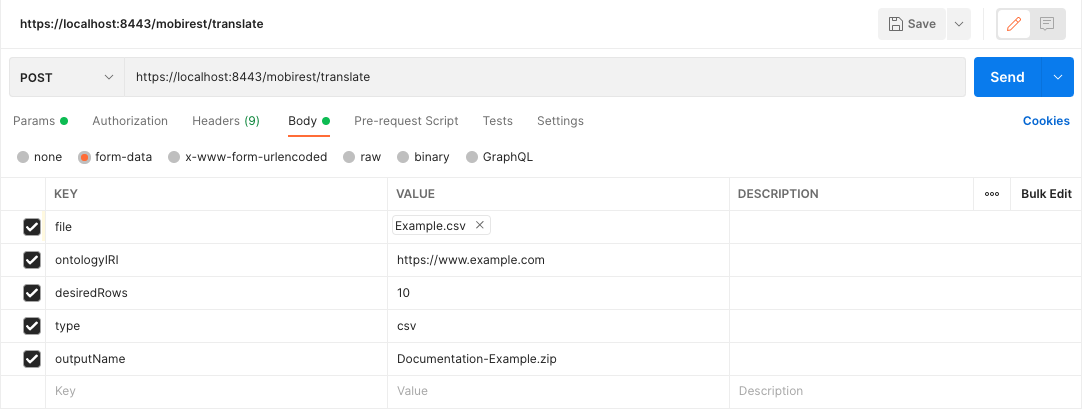Click the file key cell

[217, 227]
